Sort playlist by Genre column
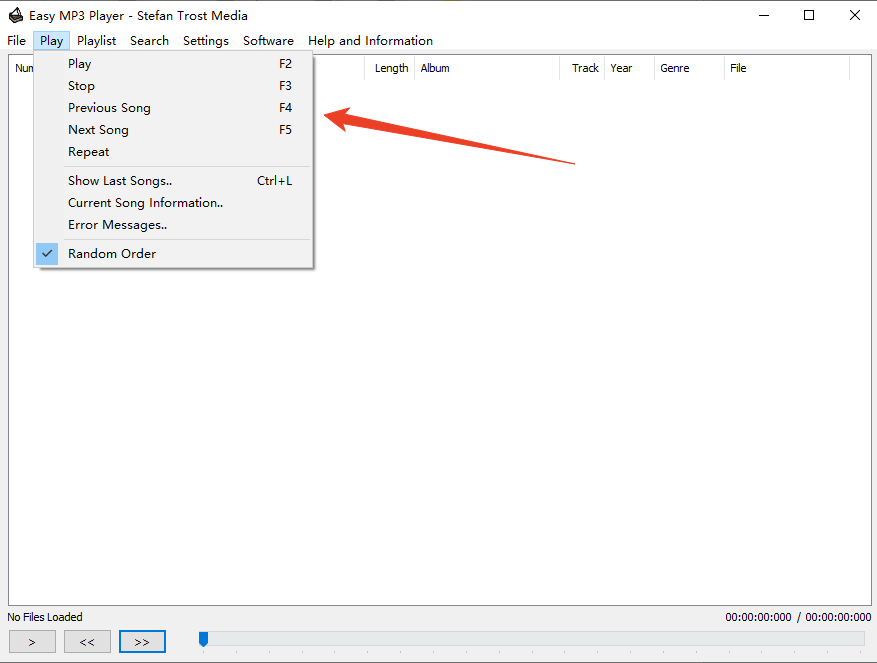 [x=689, y=68]
